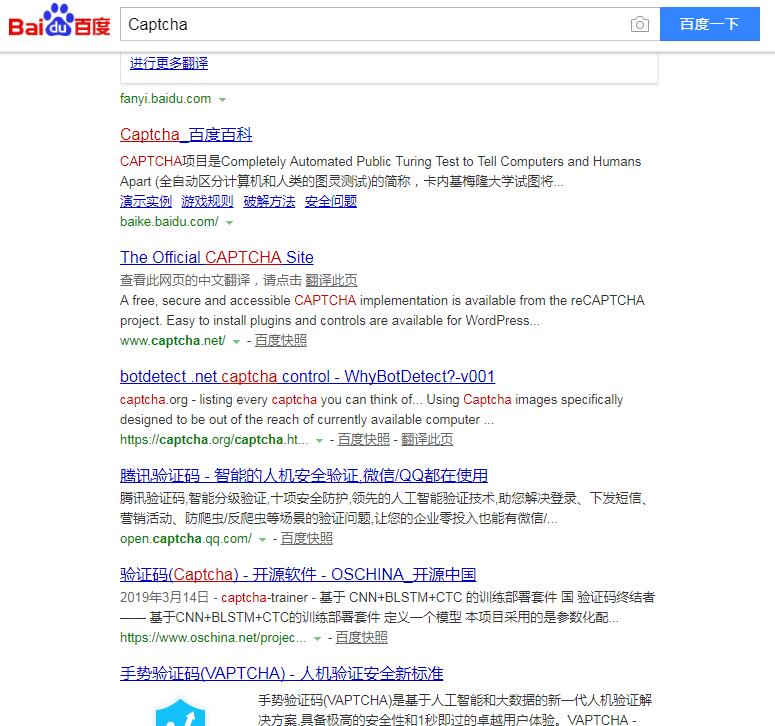This screenshot has height=726, width=775.
Task: Click the fanyi.baidu.com URL text
Action: click(165, 99)
